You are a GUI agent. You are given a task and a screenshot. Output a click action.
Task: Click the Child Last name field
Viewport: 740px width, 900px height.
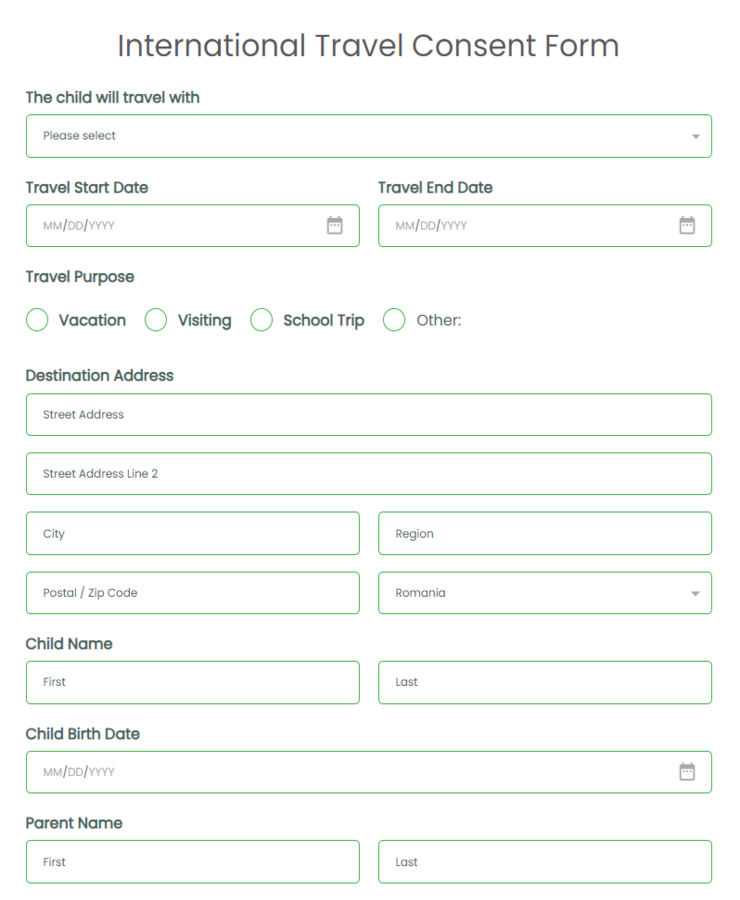point(544,682)
